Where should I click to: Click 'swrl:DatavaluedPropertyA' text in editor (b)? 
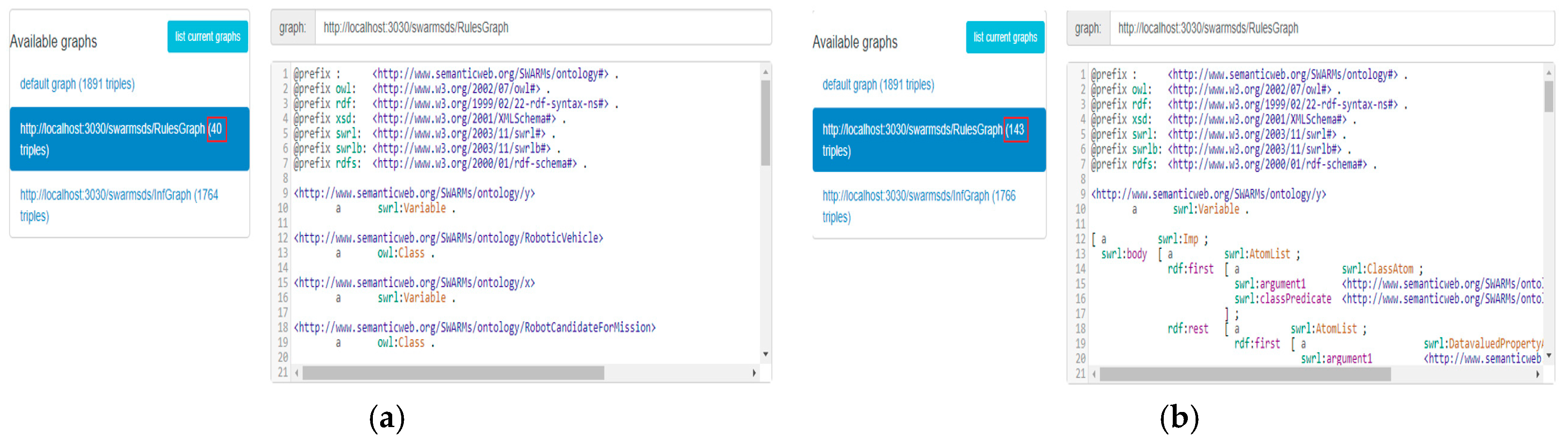[x=1483, y=344]
